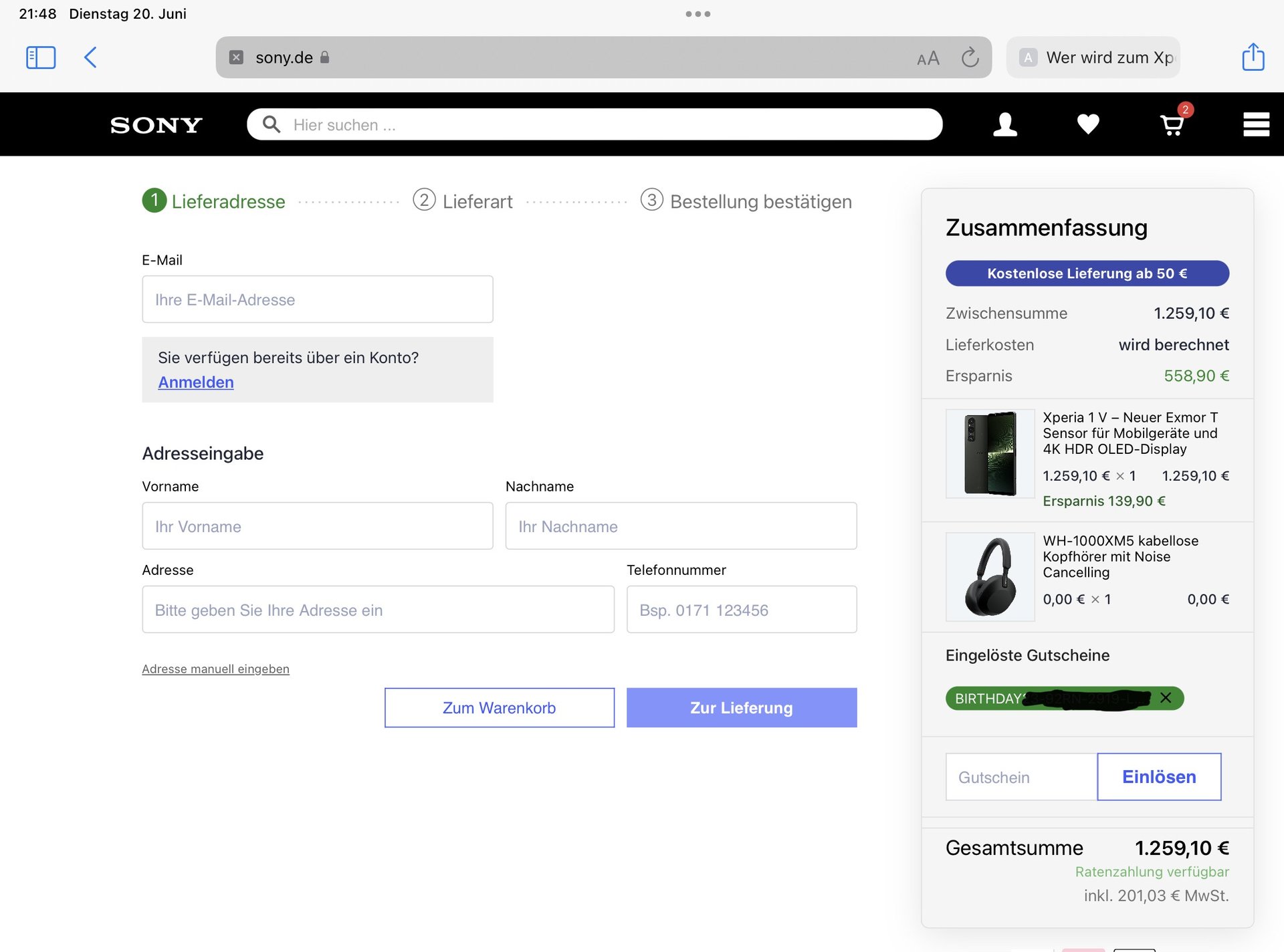
Task: Tap the three-dot multitasking menu
Action: (698, 14)
